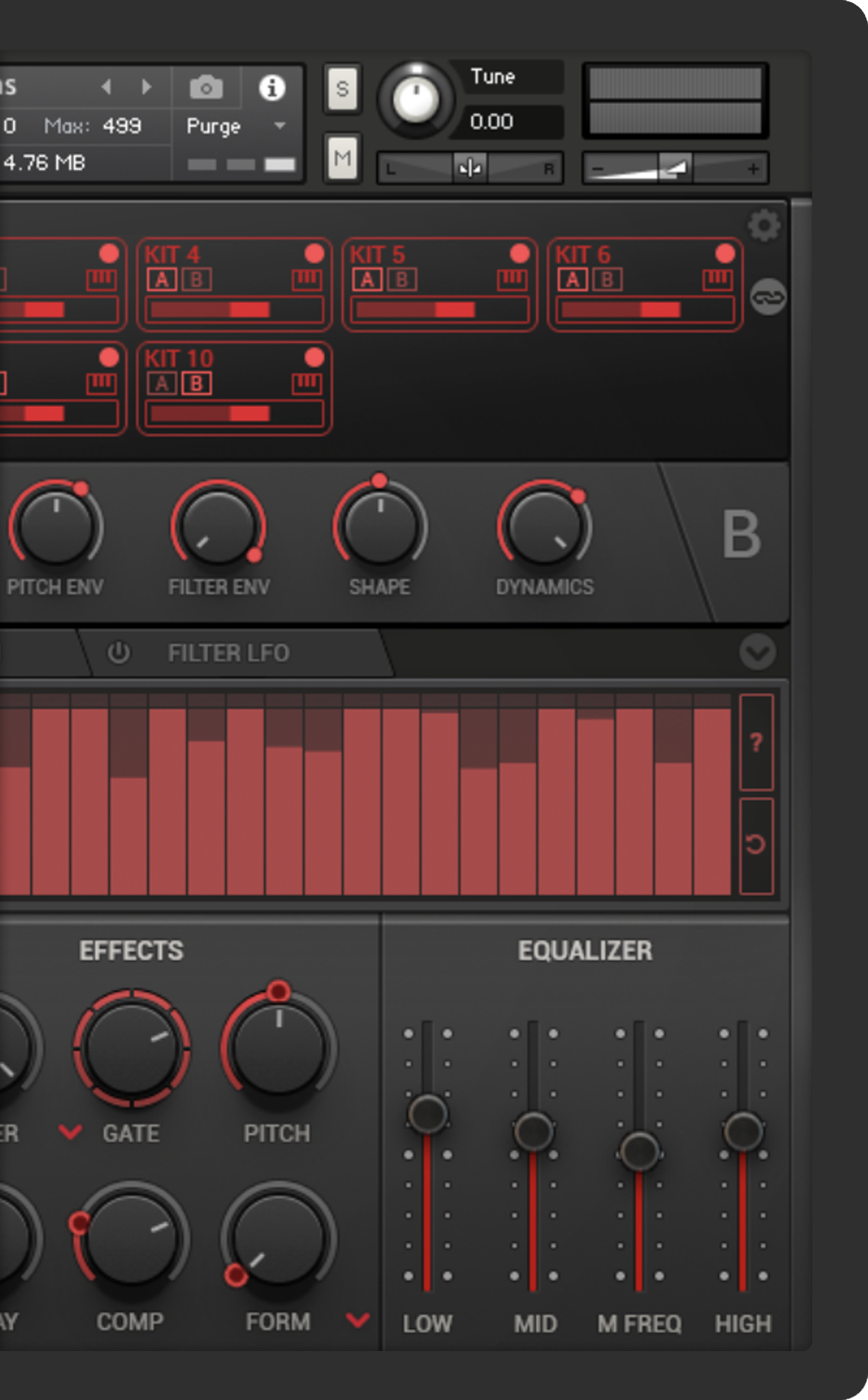
Task: Click the KIT 10 level bar
Action: tap(235, 413)
